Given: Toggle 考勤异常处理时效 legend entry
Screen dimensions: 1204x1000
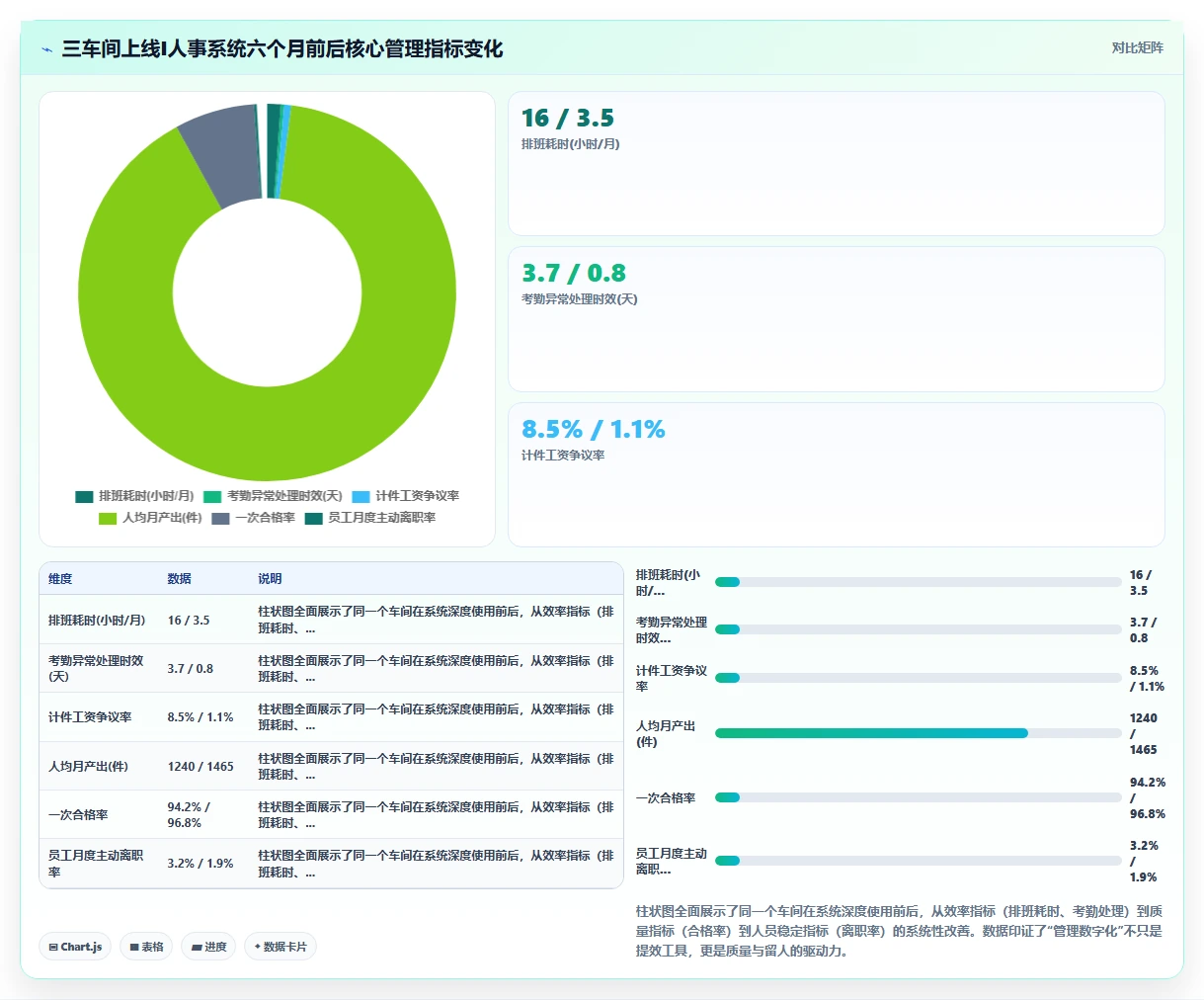Looking at the screenshot, I should coord(273,496).
